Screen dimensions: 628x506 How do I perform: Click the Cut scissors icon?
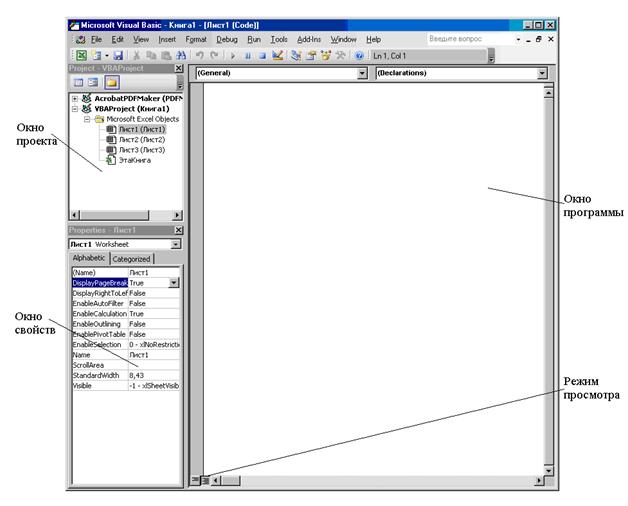pyautogui.click(x=137, y=56)
